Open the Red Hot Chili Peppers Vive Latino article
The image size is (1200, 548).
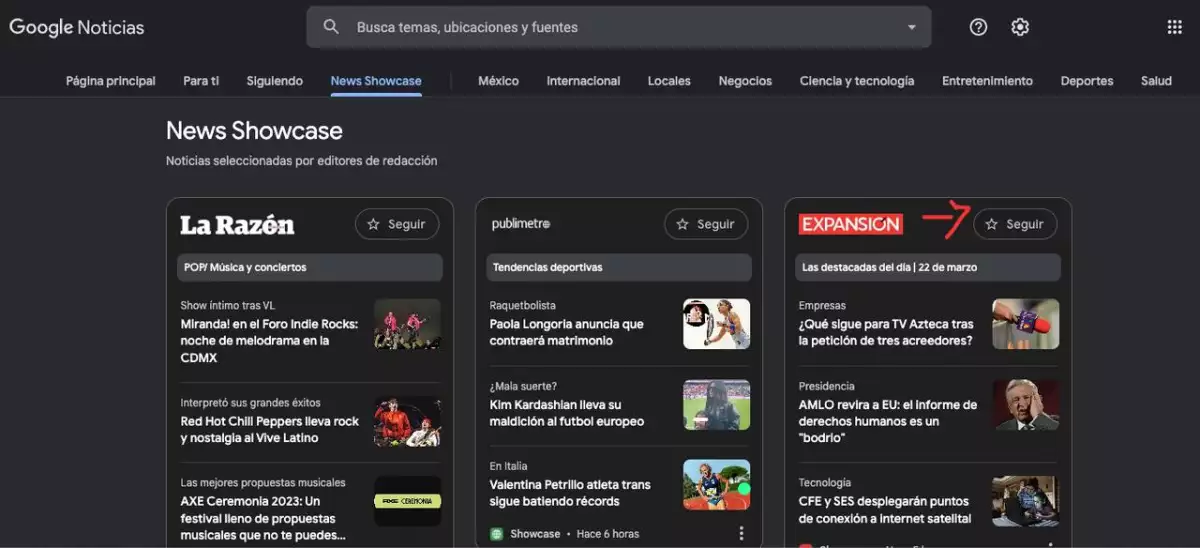[269, 430]
